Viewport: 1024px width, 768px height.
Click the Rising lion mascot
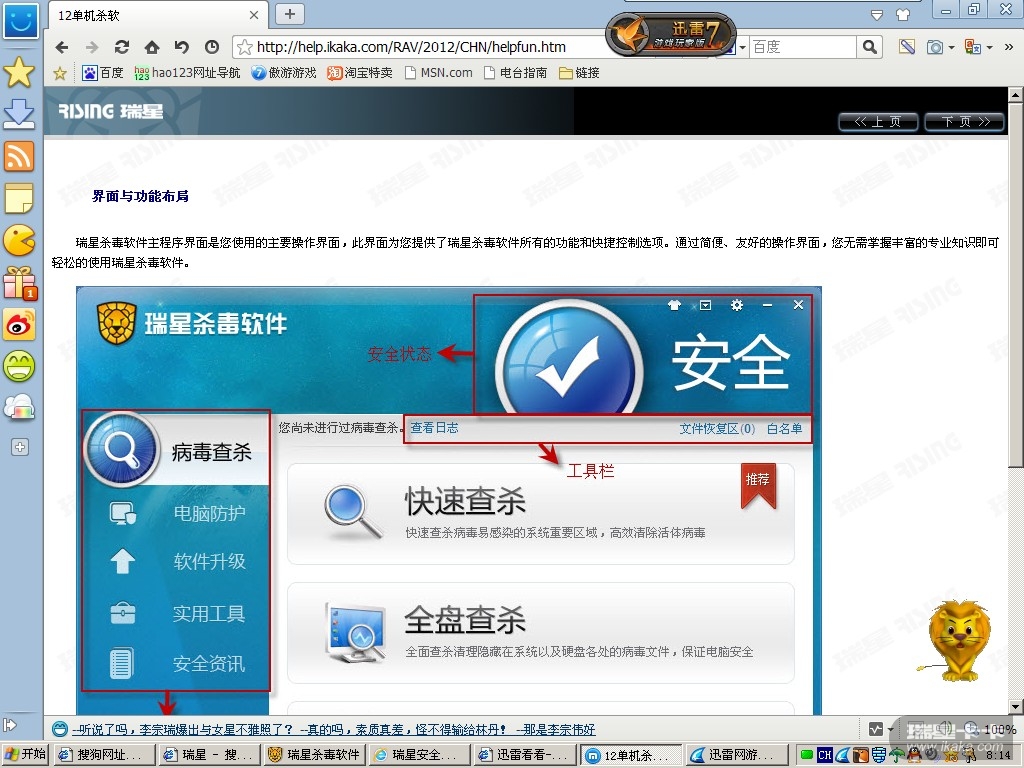(x=957, y=641)
